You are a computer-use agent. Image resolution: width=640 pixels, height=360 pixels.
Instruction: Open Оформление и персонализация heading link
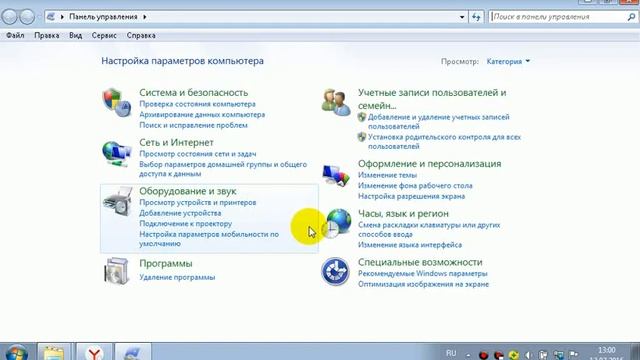point(429,164)
